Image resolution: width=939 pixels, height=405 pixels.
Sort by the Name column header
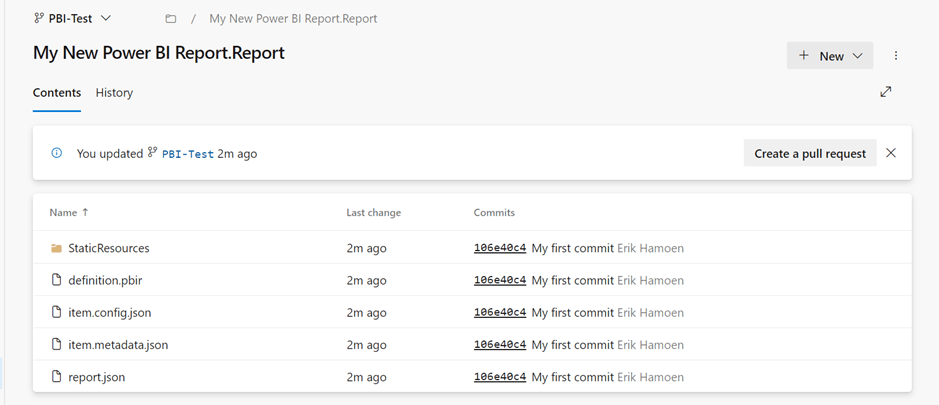click(x=68, y=213)
